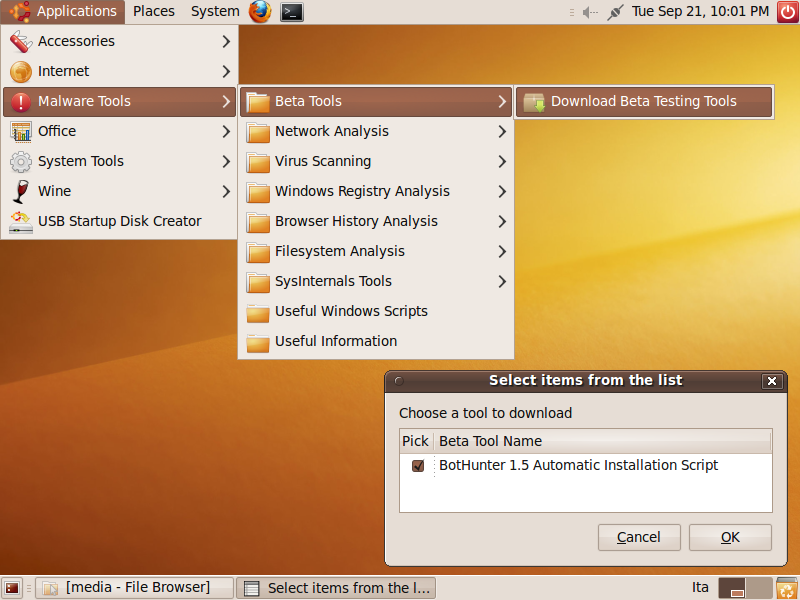Viewport: 800px width, 600px height.
Task: Expand the Accessories submenu arrow
Action: pyautogui.click(x=226, y=41)
